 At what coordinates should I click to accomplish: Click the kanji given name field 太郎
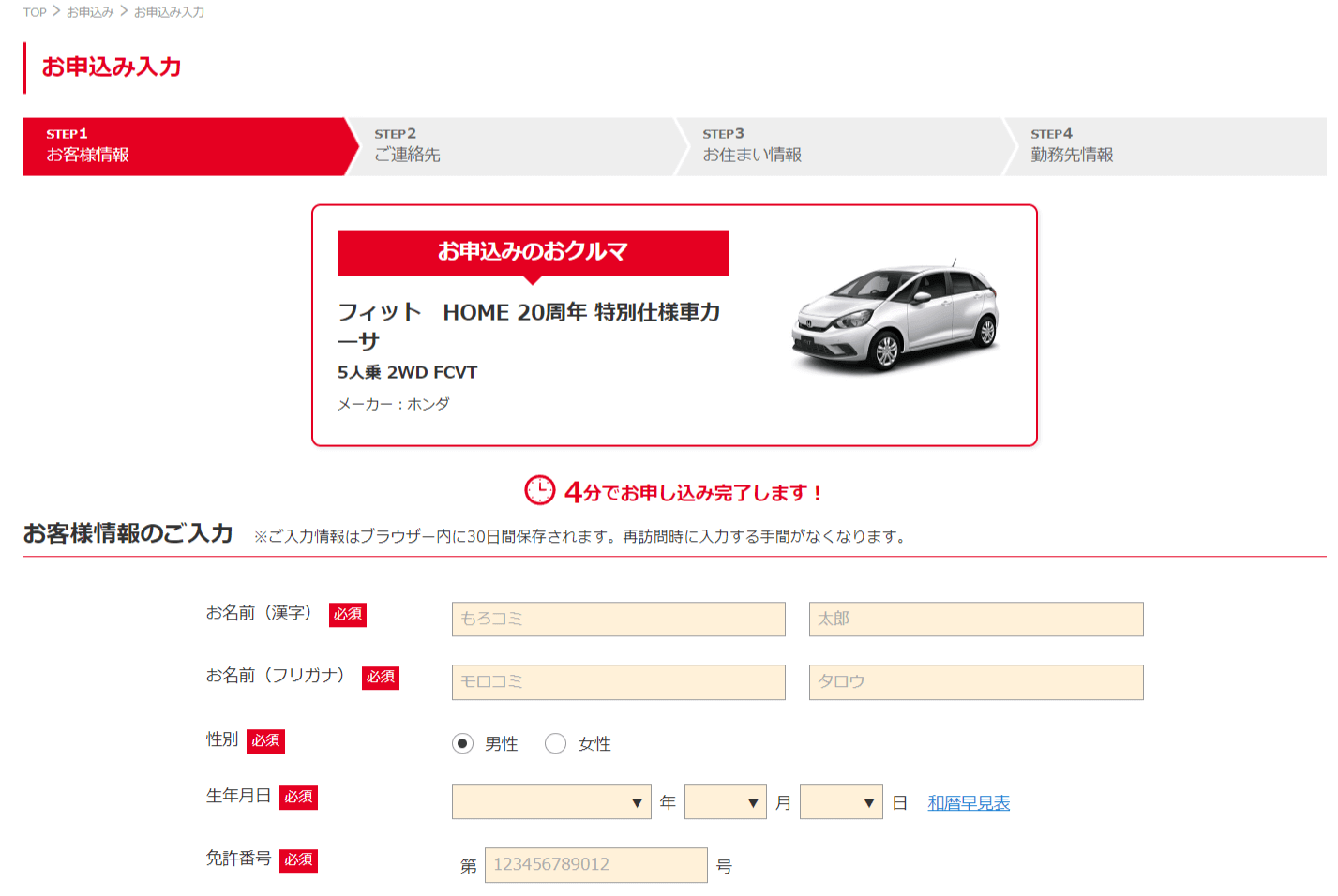976,619
